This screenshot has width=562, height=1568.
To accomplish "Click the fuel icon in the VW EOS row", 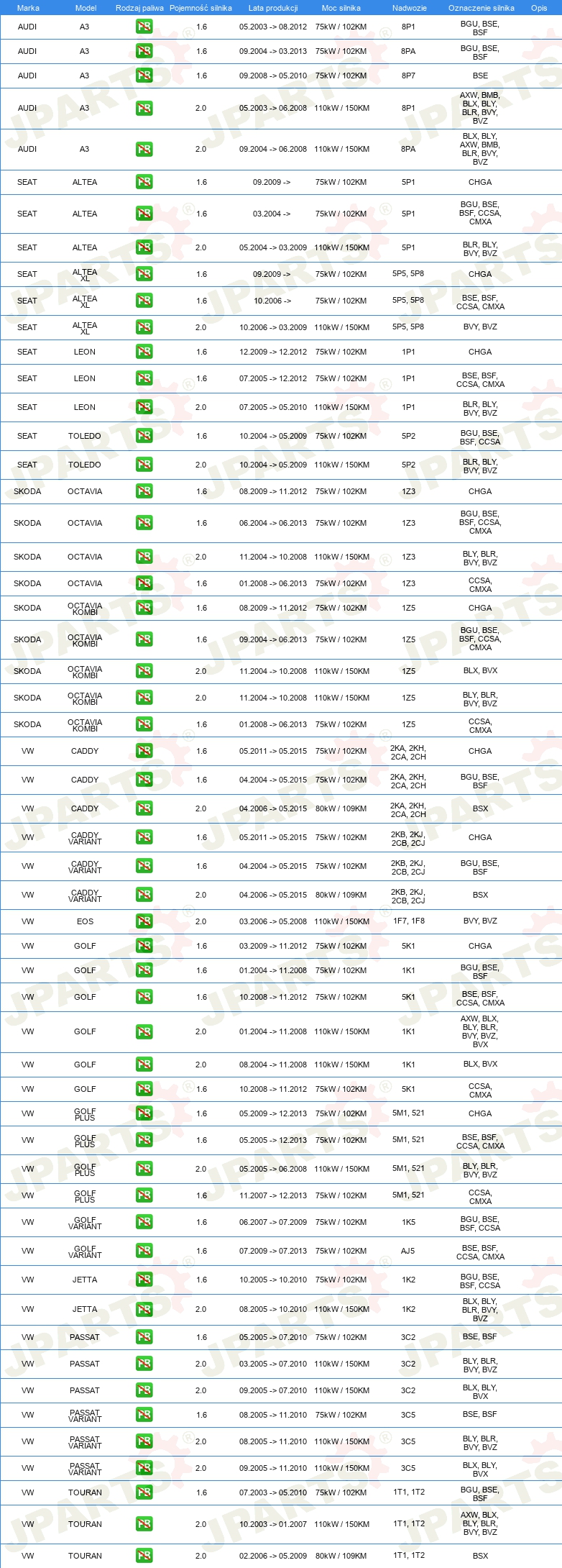I will pyautogui.click(x=144, y=921).
